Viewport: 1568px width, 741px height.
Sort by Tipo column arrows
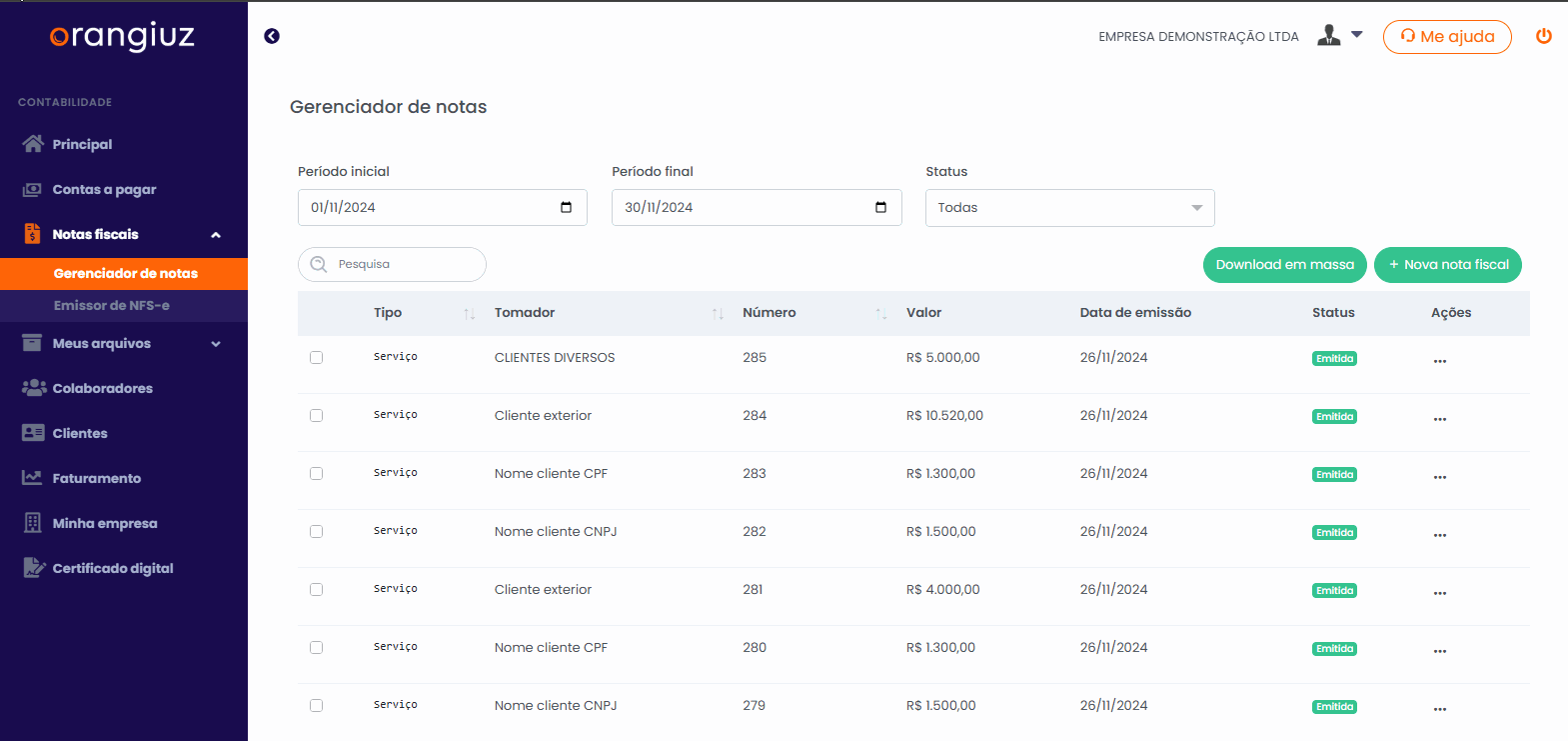click(x=469, y=314)
